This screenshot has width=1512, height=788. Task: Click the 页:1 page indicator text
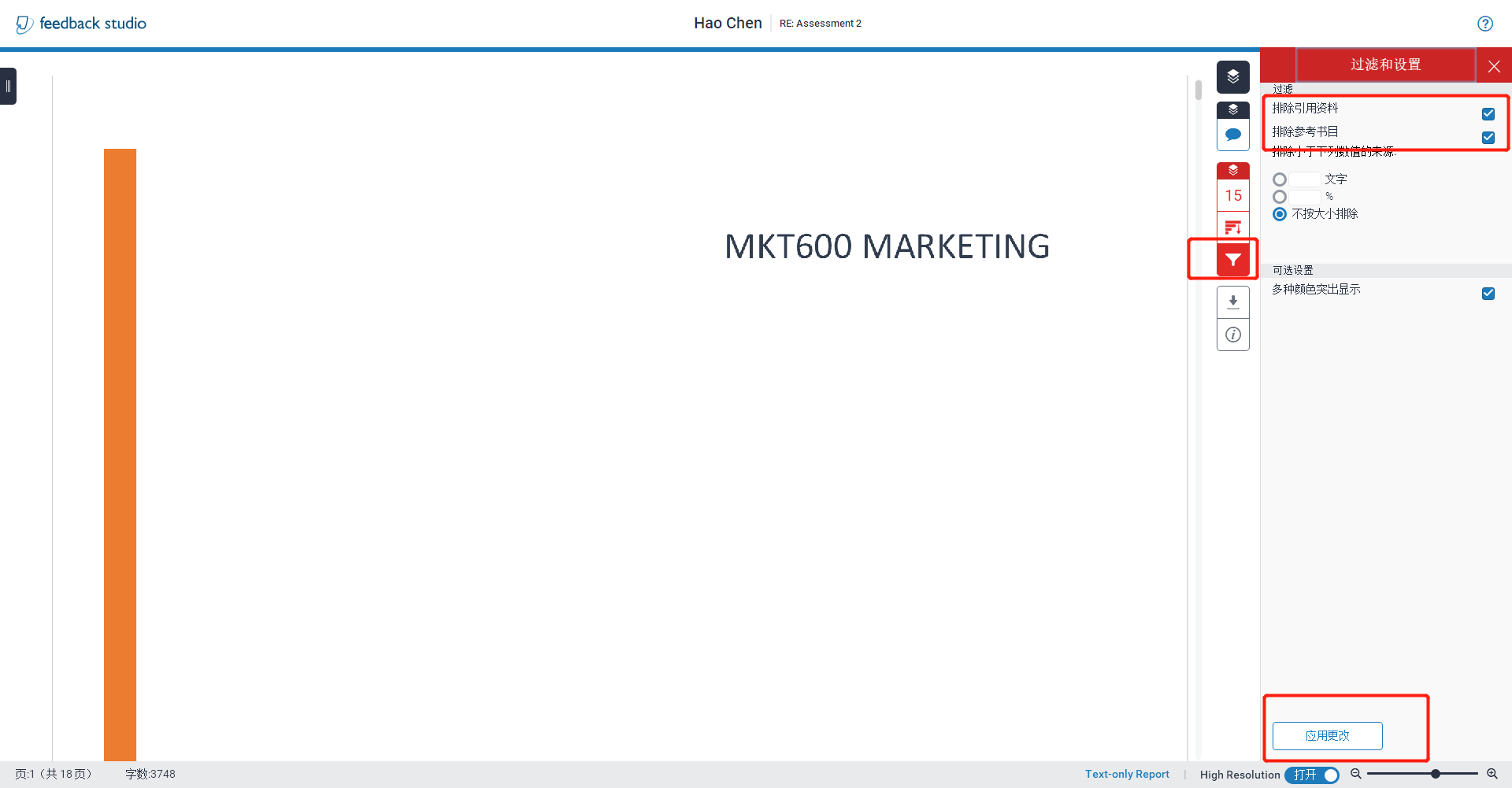(54, 775)
